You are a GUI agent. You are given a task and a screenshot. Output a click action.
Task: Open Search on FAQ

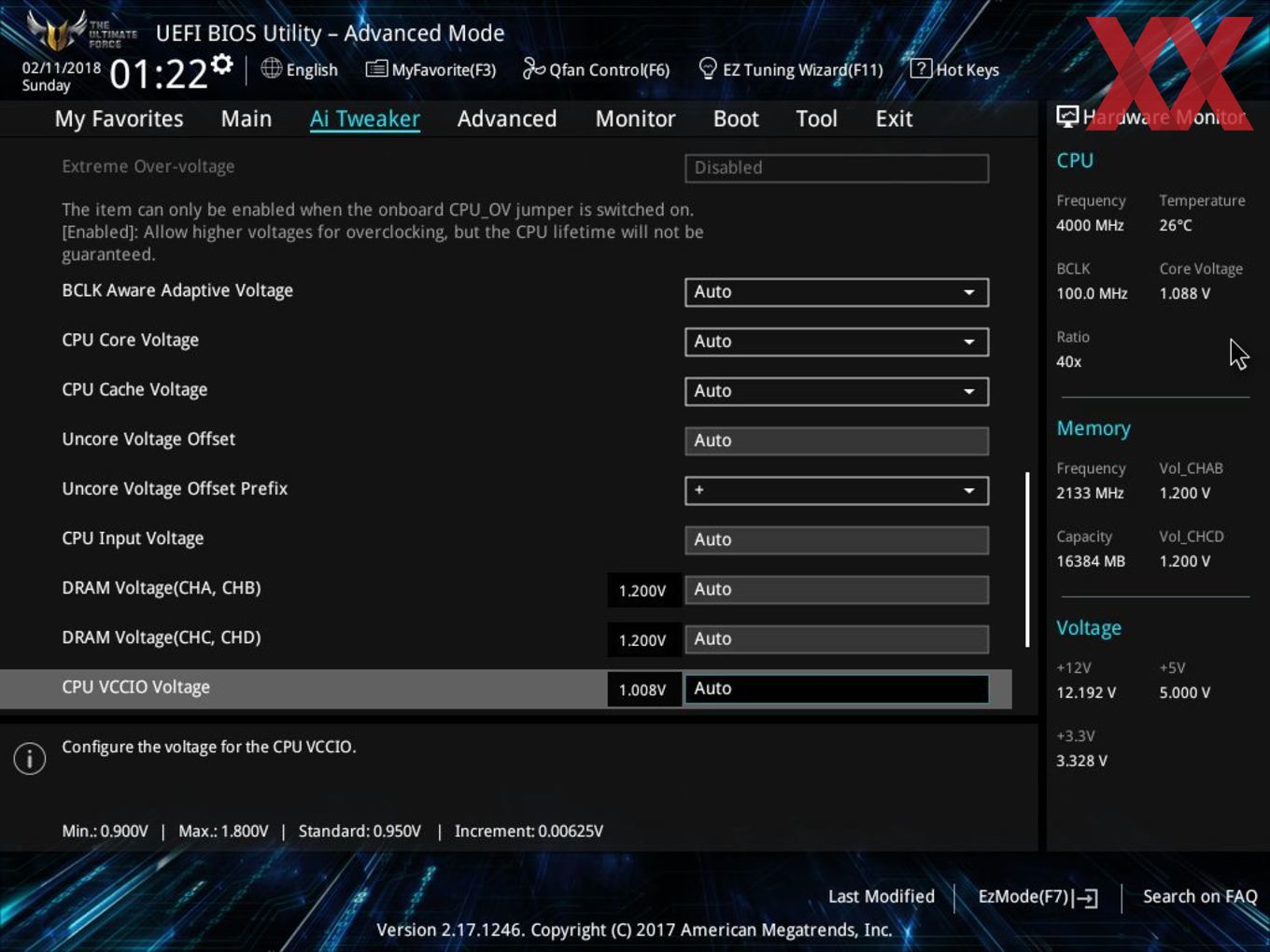pyautogui.click(x=1200, y=896)
